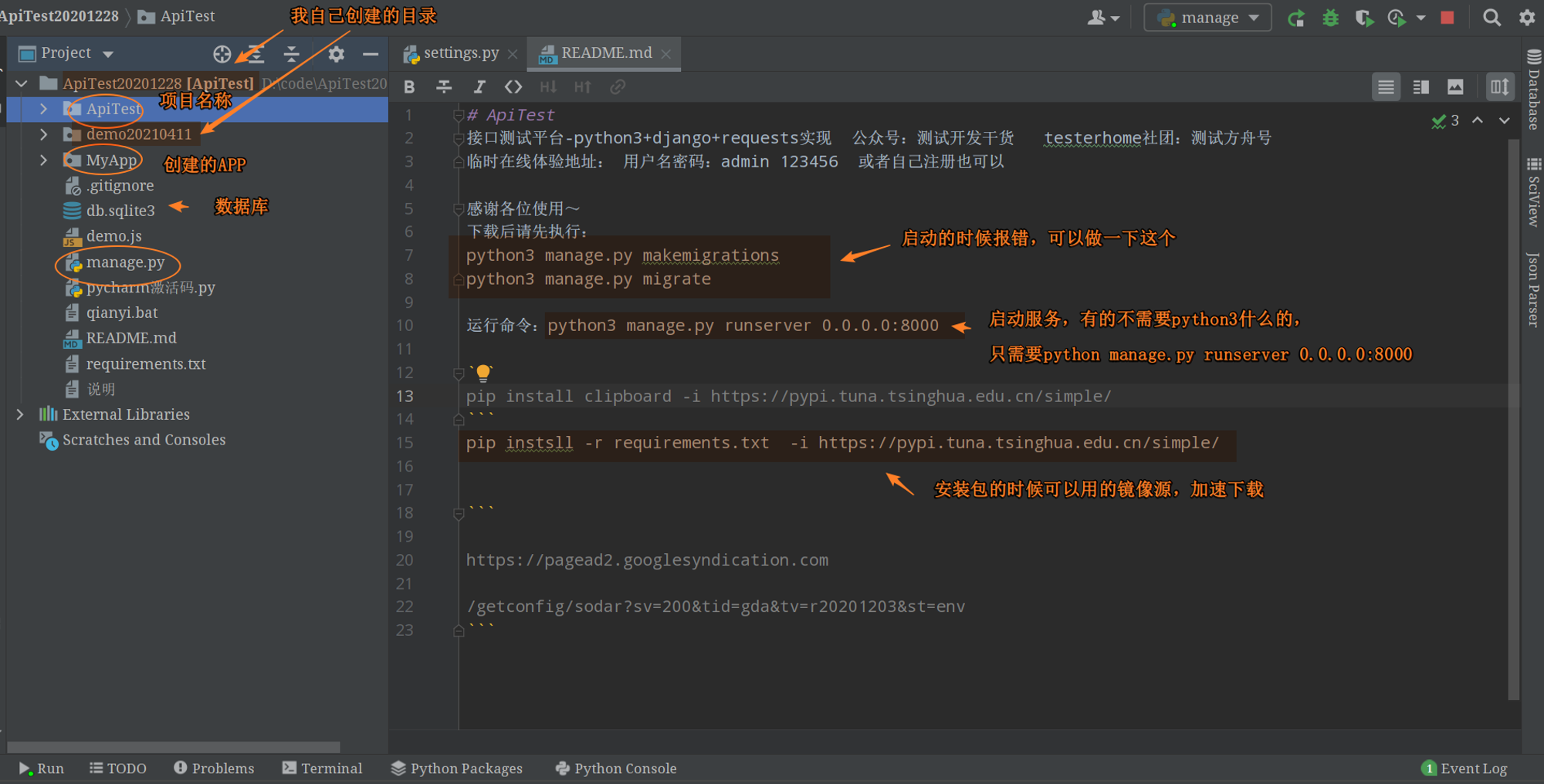Viewport: 1544px width, 784px height.
Task: Open the TODO tool window
Action: coord(118,769)
